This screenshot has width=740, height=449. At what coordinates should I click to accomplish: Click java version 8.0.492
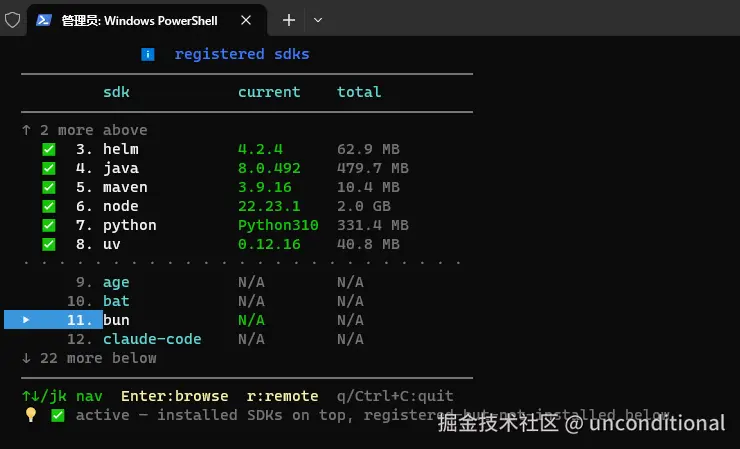click(269, 168)
